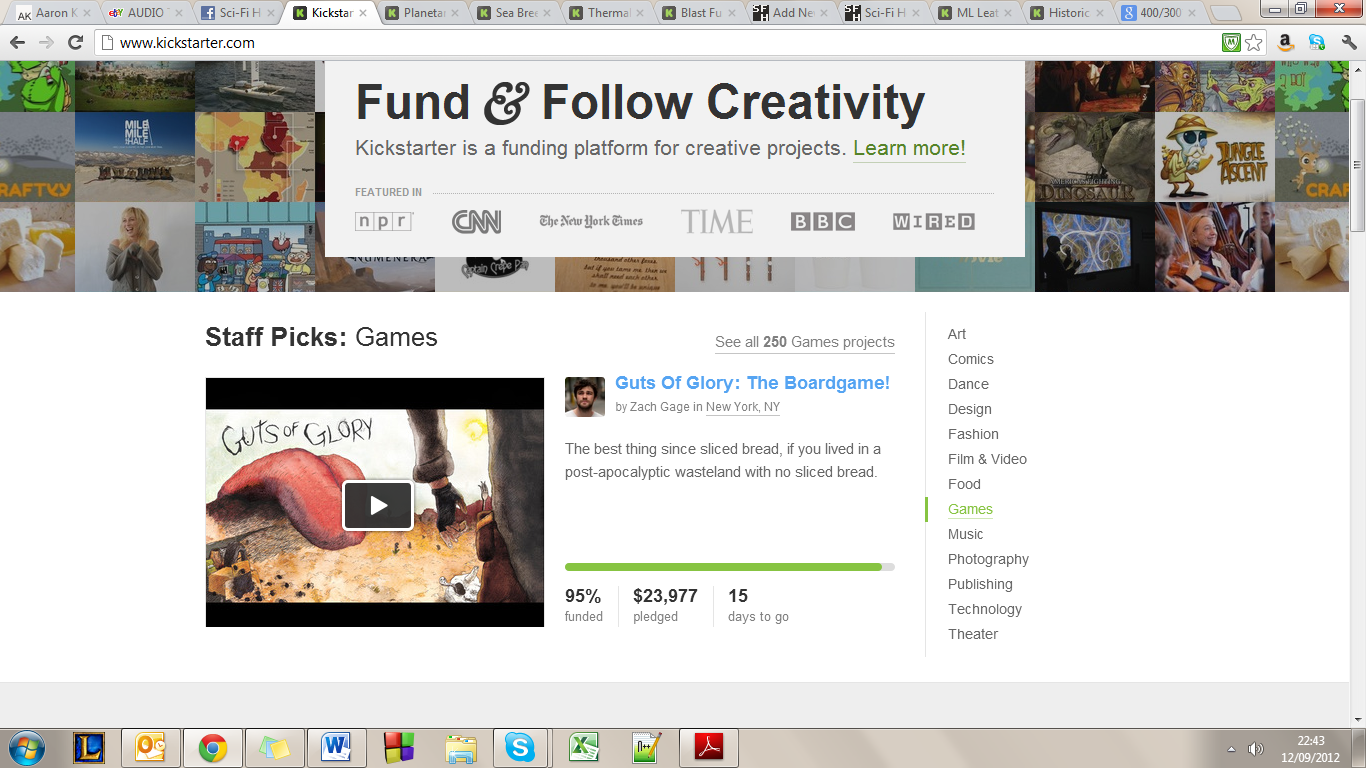
Task: Play the Guts of Glory video
Action: point(377,505)
